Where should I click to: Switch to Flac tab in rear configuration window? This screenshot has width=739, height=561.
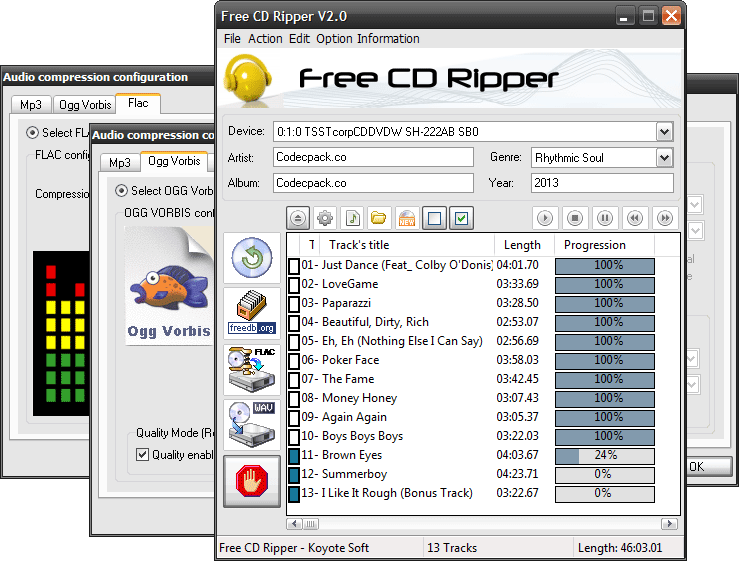138,103
